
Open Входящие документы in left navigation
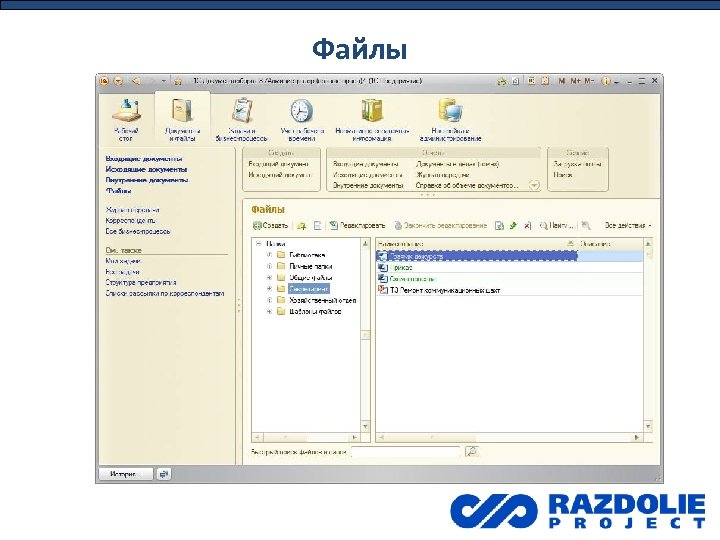(x=144, y=159)
